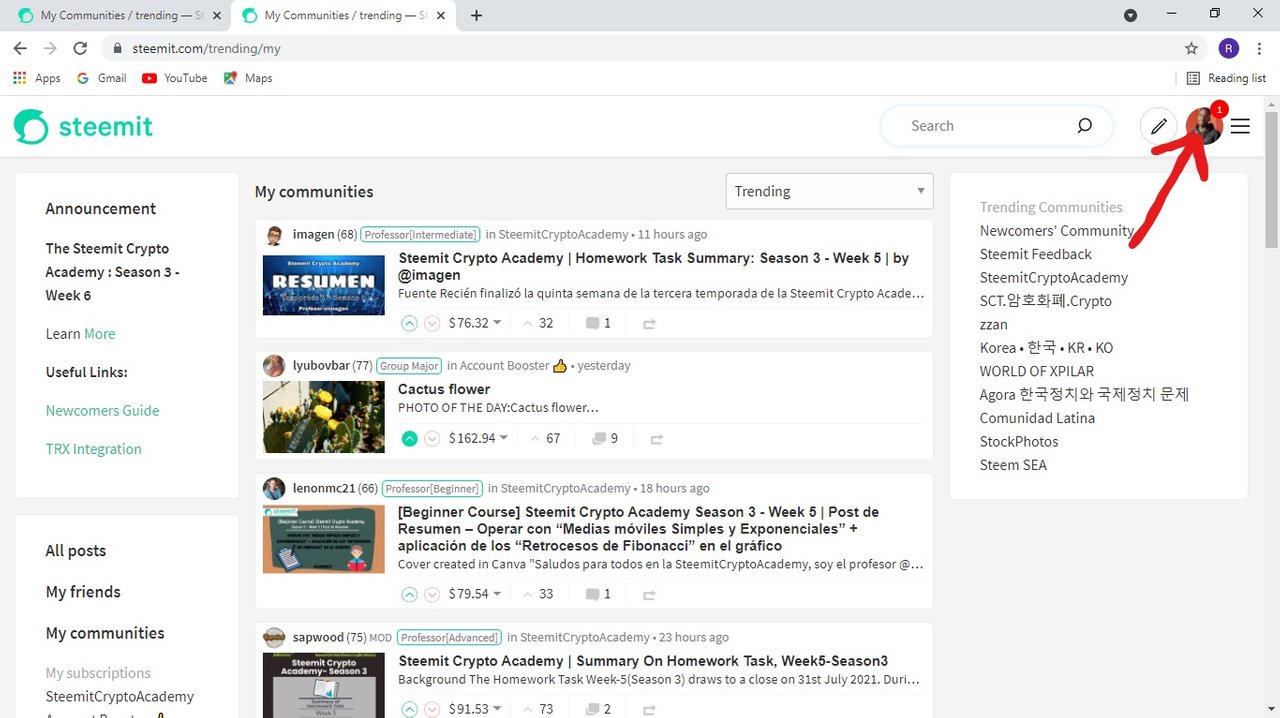Open comments on sapwood's post

click(x=598, y=709)
